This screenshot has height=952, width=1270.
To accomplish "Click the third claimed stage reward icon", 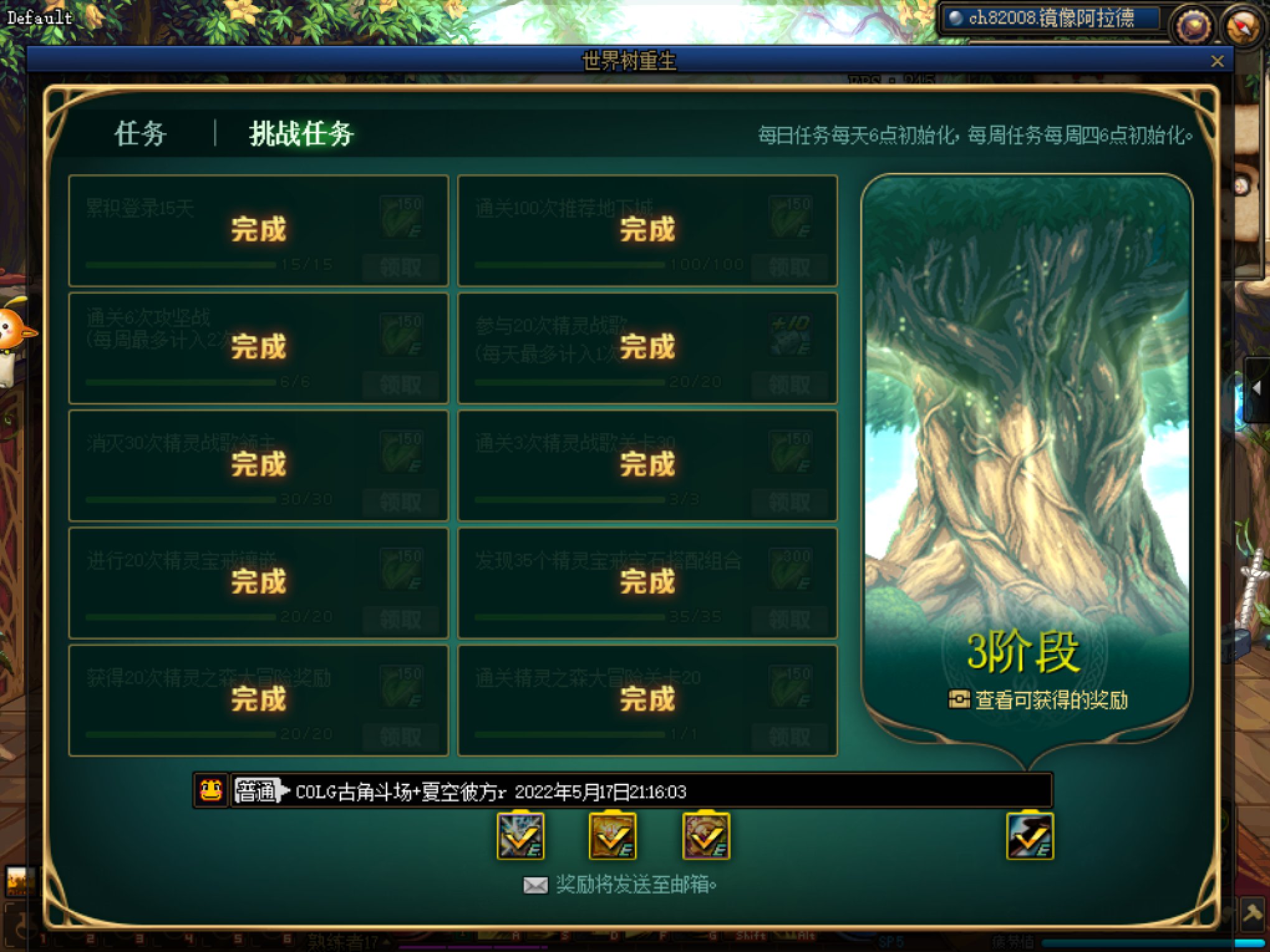I will [x=706, y=836].
